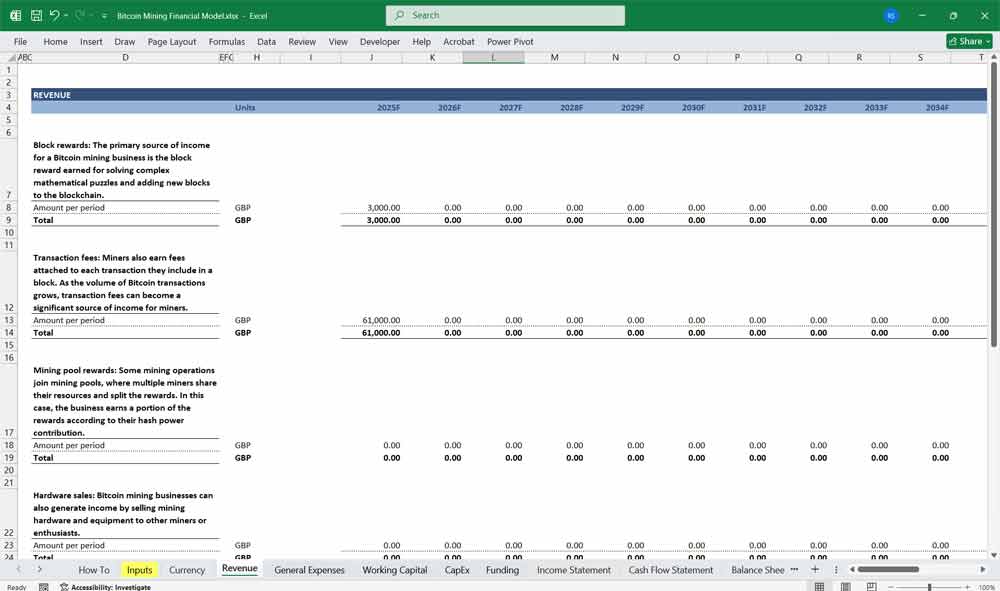This screenshot has width=1000, height=591.
Task: Open the Income Statement sheet tab
Action: pos(573,570)
